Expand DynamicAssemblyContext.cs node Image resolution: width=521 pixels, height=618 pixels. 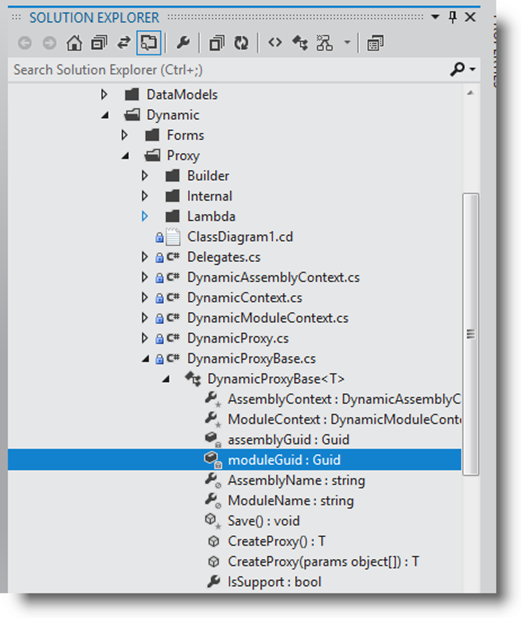[x=145, y=277]
